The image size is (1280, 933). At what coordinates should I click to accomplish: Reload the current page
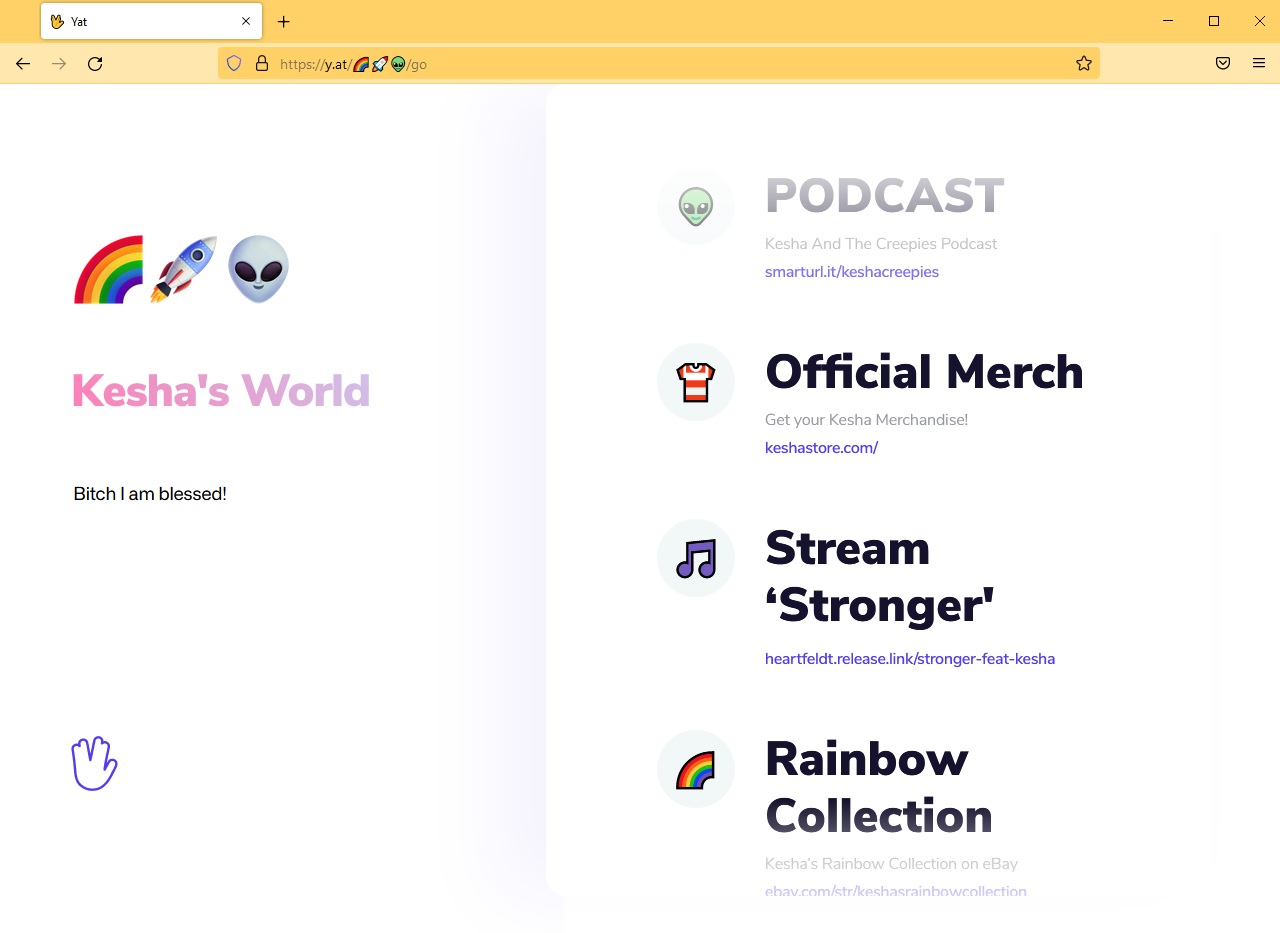click(95, 64)
